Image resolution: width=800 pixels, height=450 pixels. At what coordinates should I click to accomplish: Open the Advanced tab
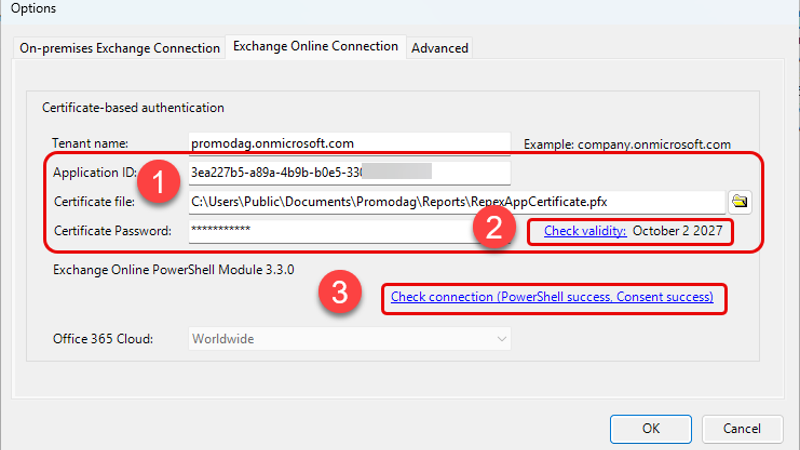click(439, 48)
